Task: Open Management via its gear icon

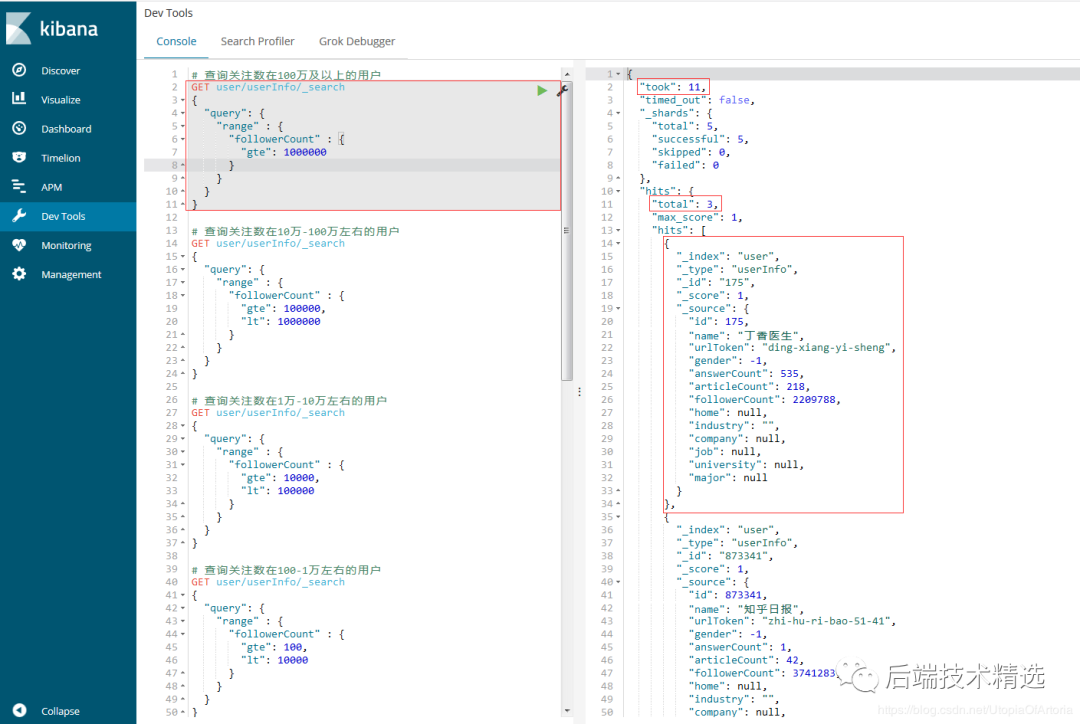Action: click(19, 273)
